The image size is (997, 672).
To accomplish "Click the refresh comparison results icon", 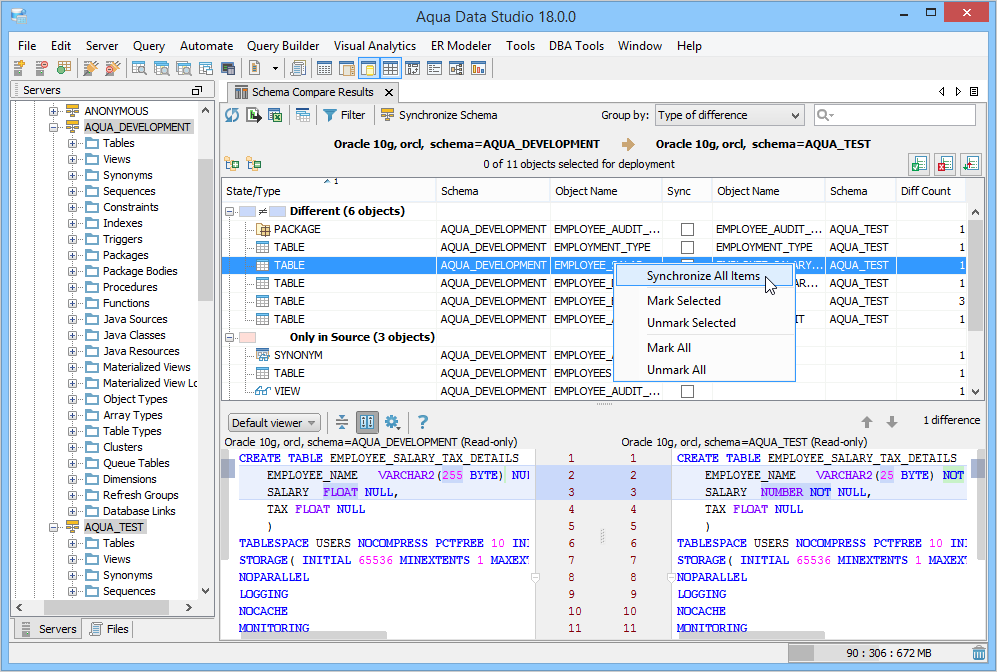I will pyautogui.click(x=232, y=115).
